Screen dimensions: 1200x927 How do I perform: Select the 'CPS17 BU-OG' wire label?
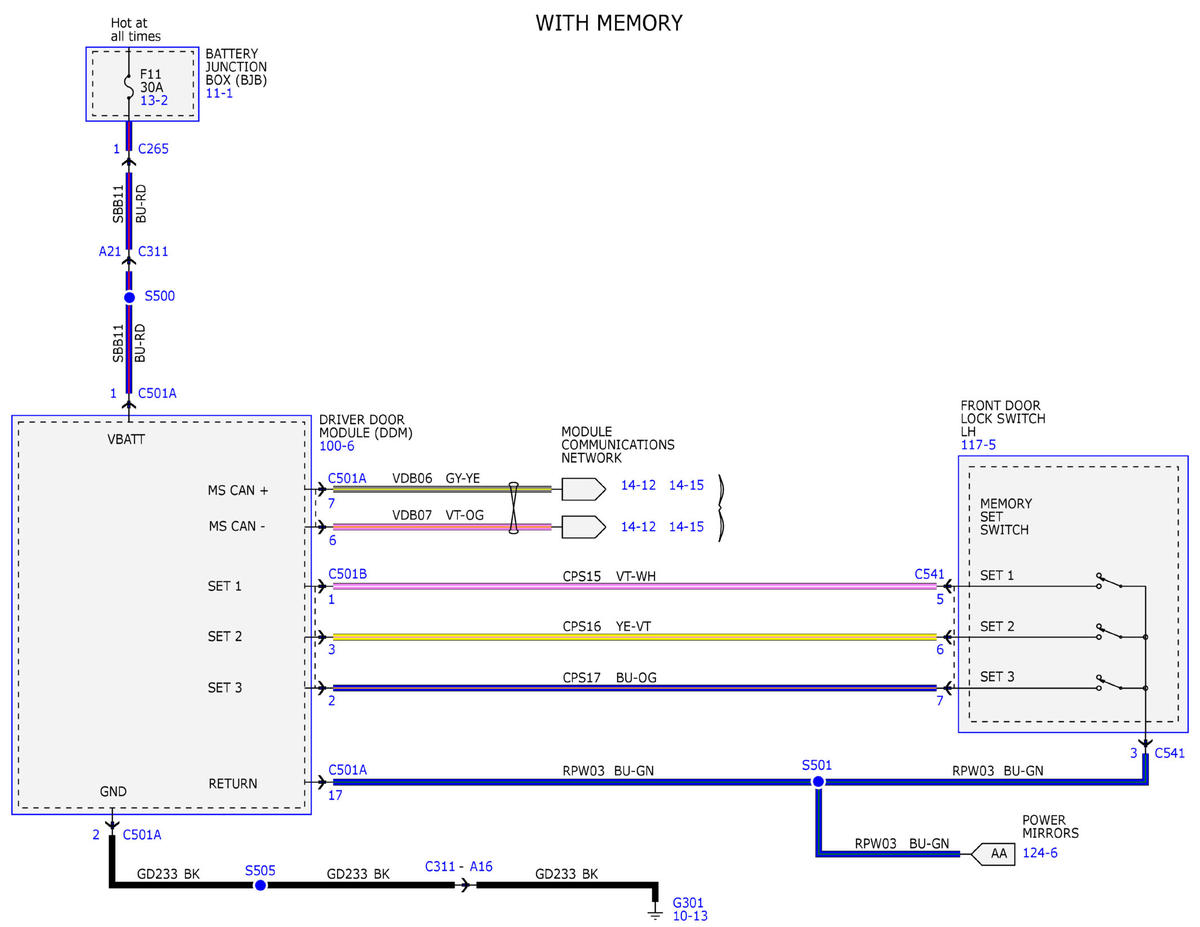point(609,678)
